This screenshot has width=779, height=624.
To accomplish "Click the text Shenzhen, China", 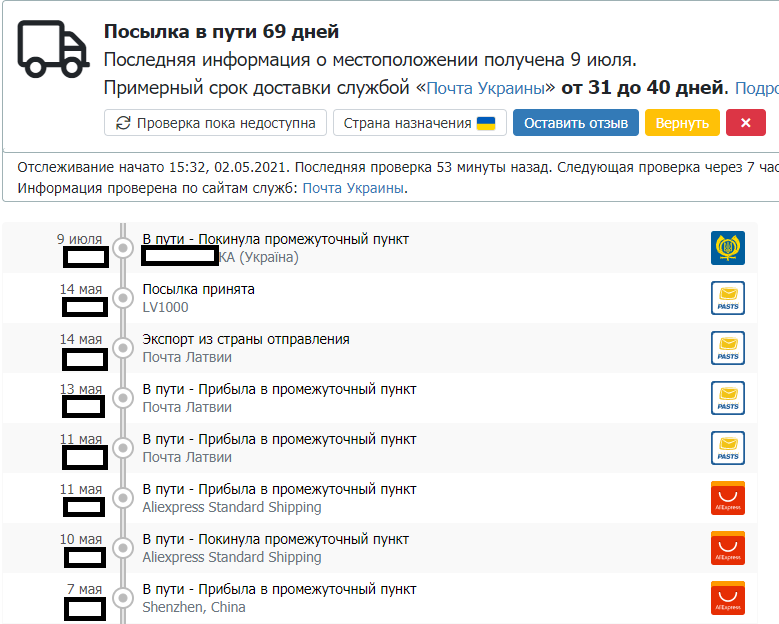I will (x=194, y=607).
